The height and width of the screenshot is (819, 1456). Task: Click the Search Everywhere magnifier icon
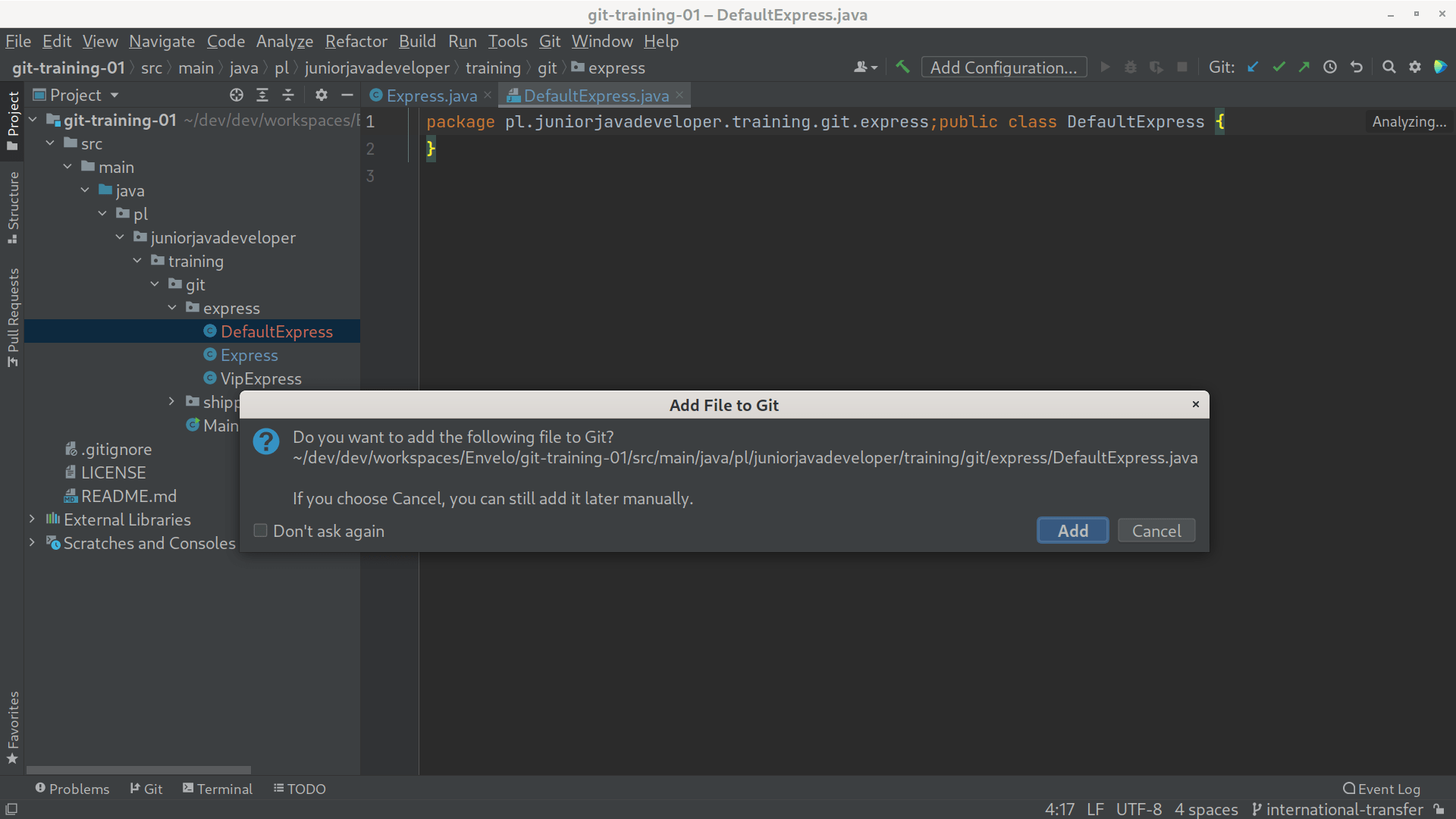(x=1389, y=67)
